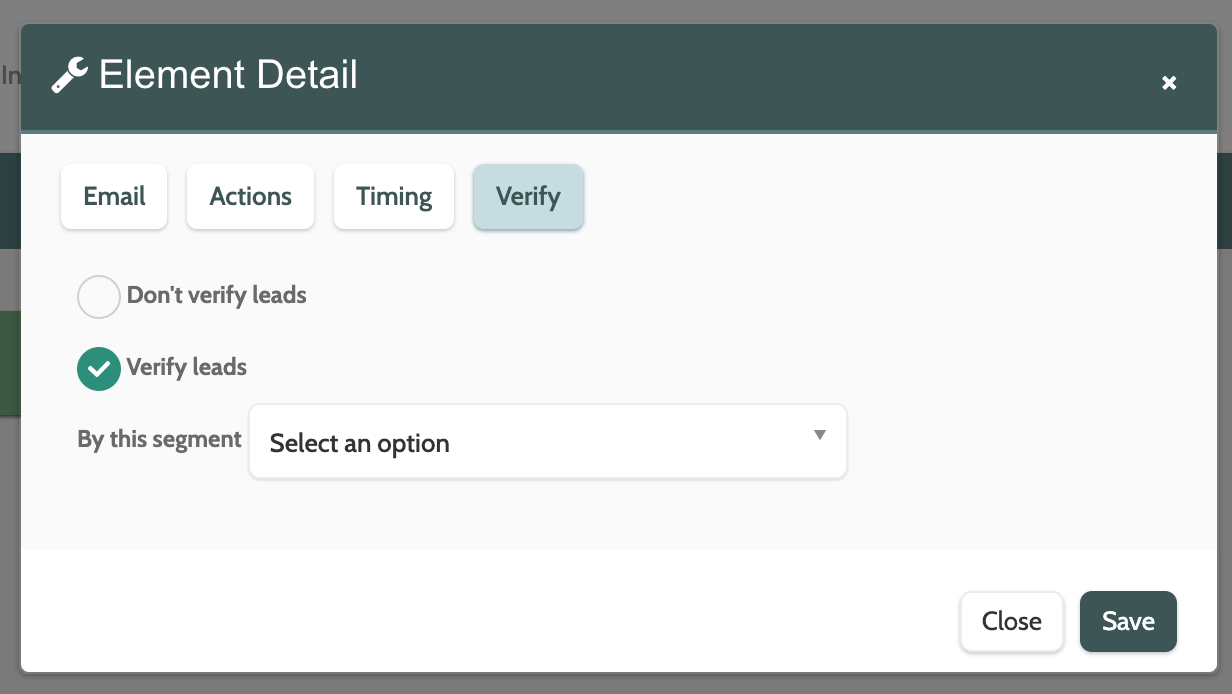
Task: Close the Element Detail dialog with X
Action: click(1169, 83)
